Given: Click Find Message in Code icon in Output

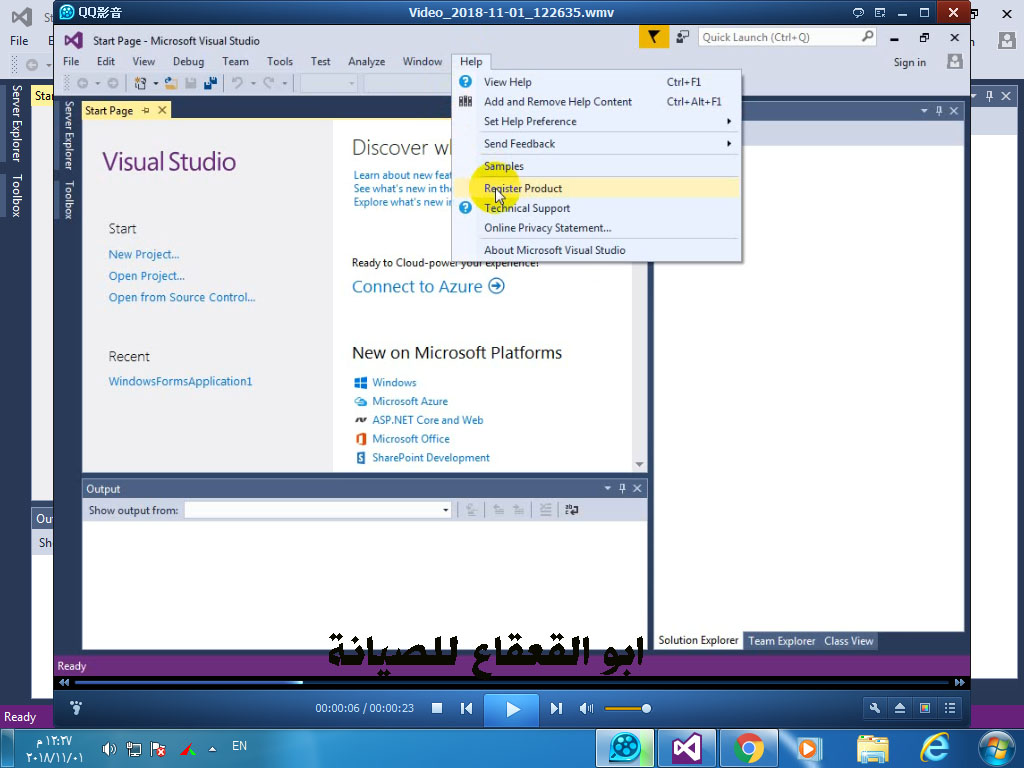Looking at the screenshot, I should click(x=472, y=510).
